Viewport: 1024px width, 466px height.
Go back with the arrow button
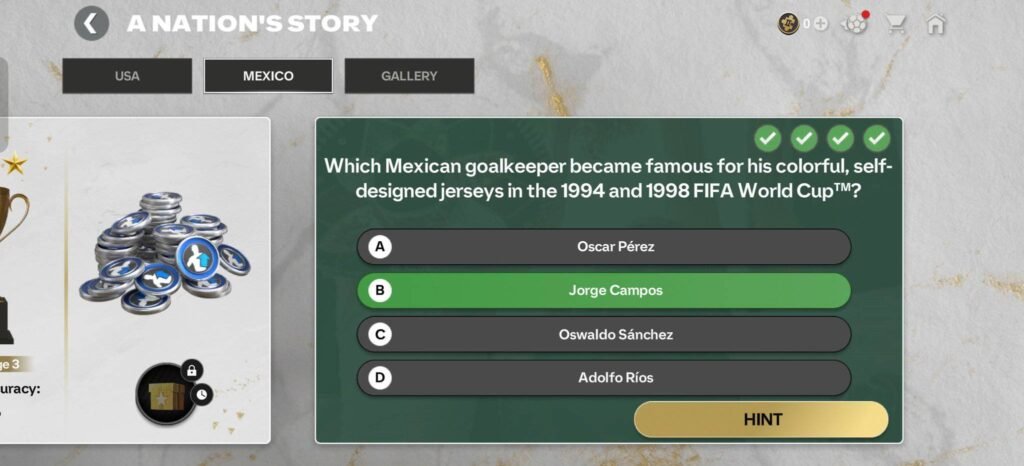(91, 23)
